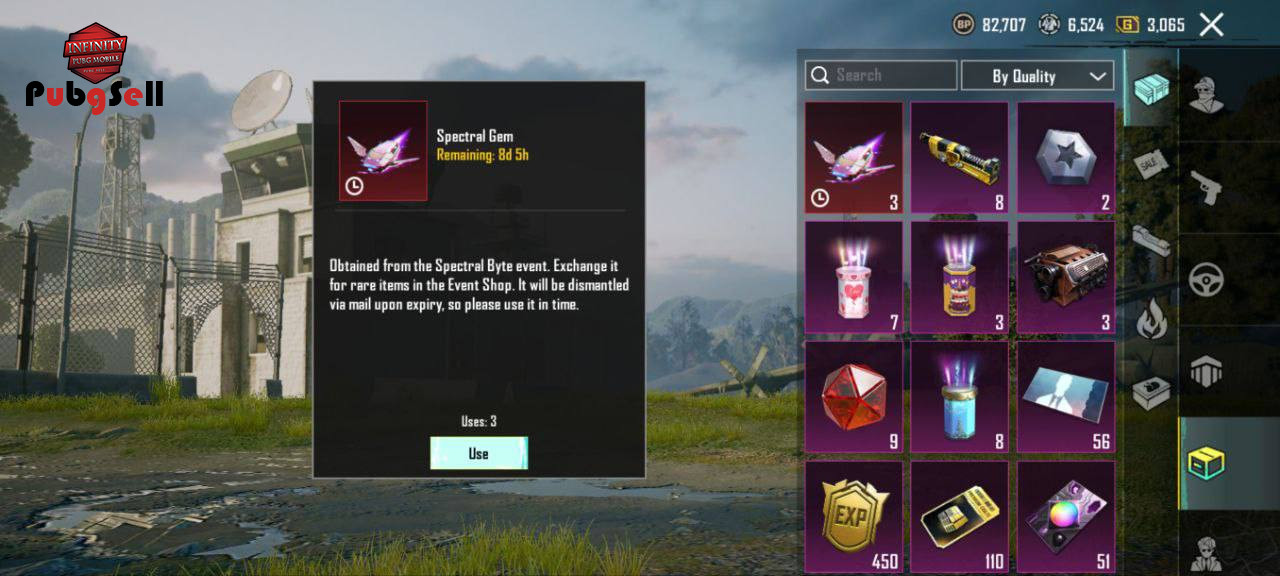Switch to the vehicle steering wheel tab

(x=1207, y=278)
